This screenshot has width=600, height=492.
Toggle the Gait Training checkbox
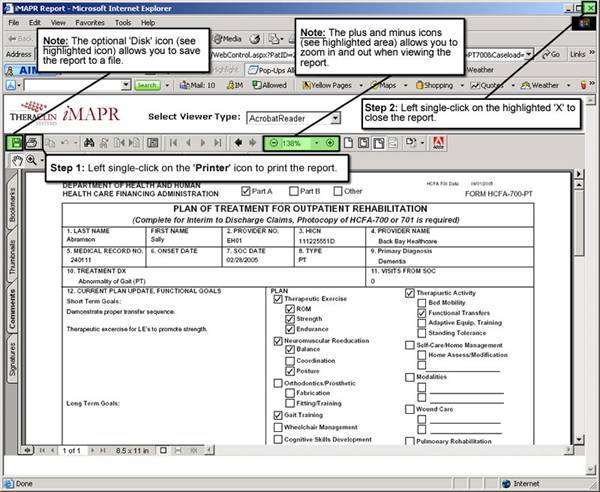tap(278, 415)
